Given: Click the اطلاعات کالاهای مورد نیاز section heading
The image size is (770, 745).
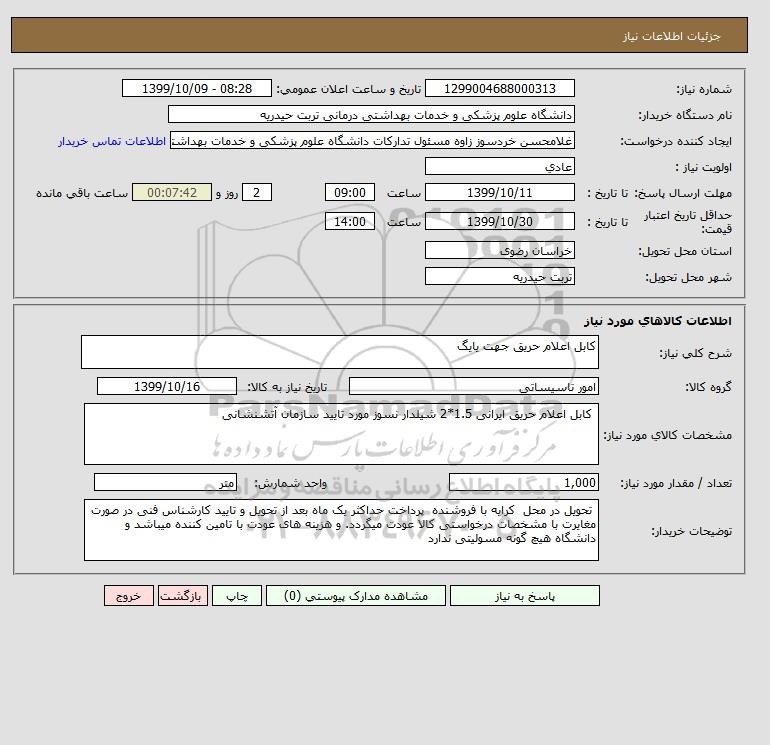Looking at the screenshot, I should tap(658, 321).
